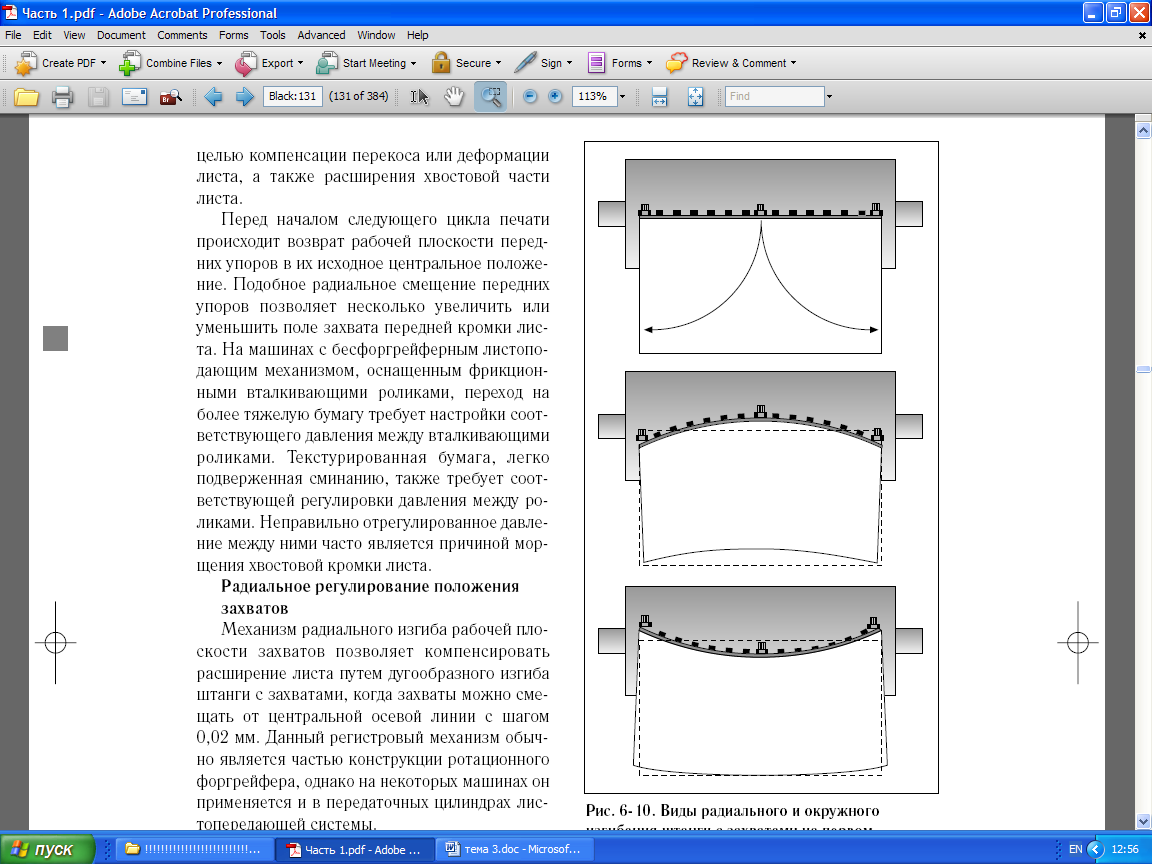The height and width of the screenshot is (864, 1152).
Task: Choose the Marquee Zoom tool
Action: 490,96
